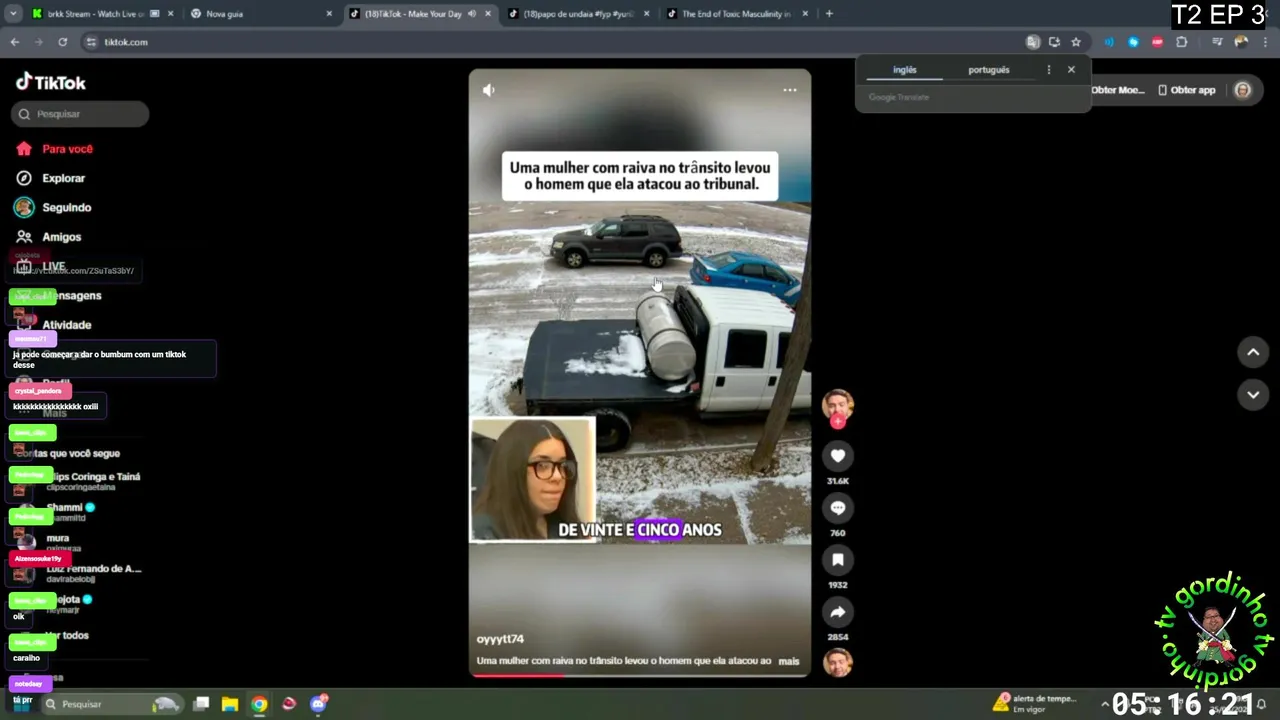Open Discord from the taskbar

319,704
